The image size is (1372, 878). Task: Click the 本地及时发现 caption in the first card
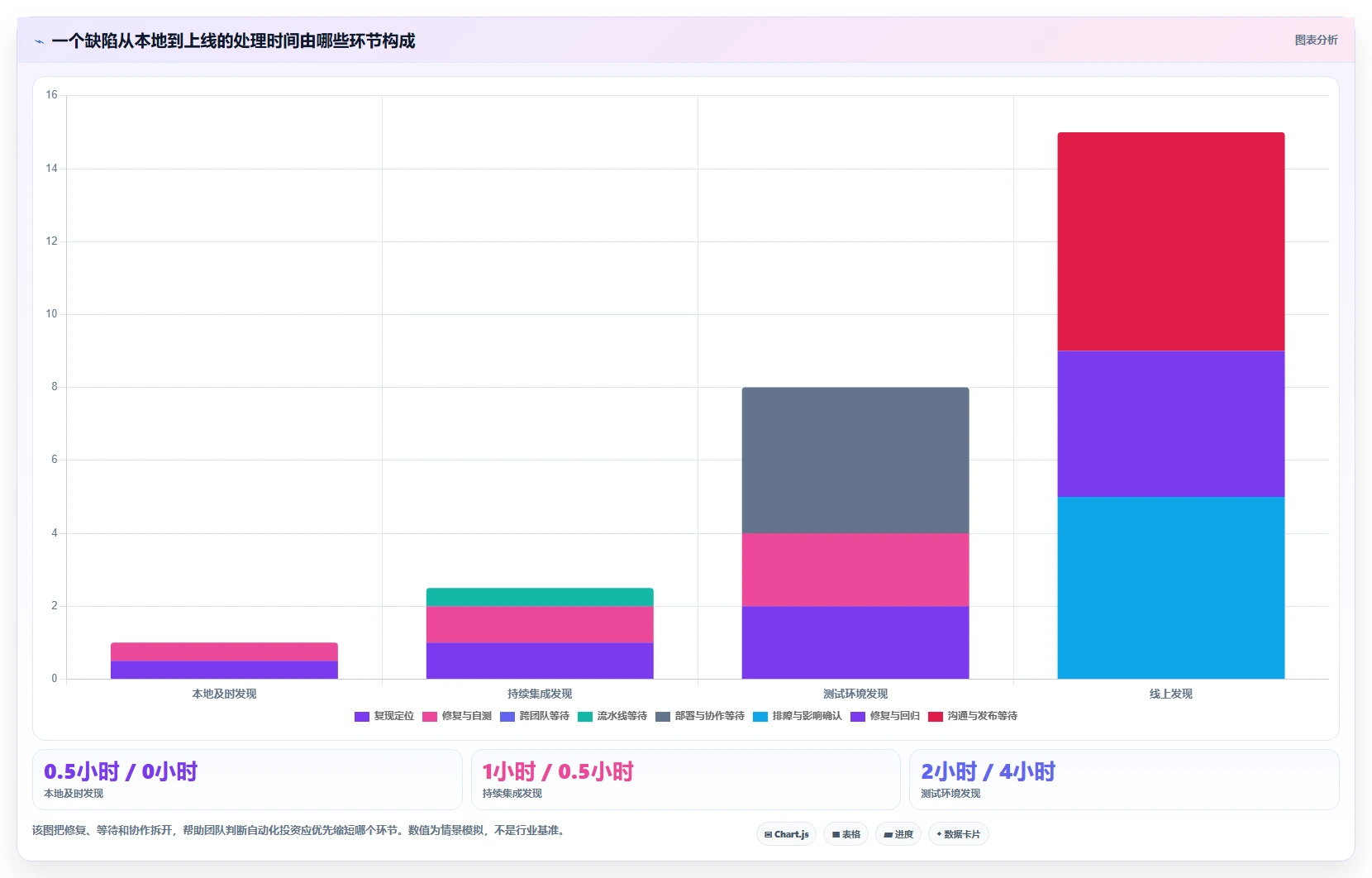point(74,794)
